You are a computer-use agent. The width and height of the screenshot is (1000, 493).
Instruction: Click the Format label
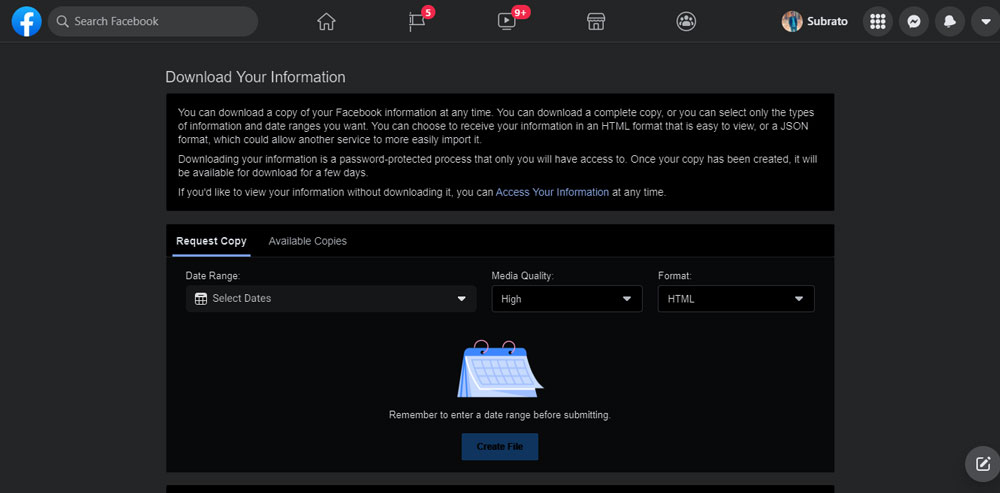[x=675, y=276]
